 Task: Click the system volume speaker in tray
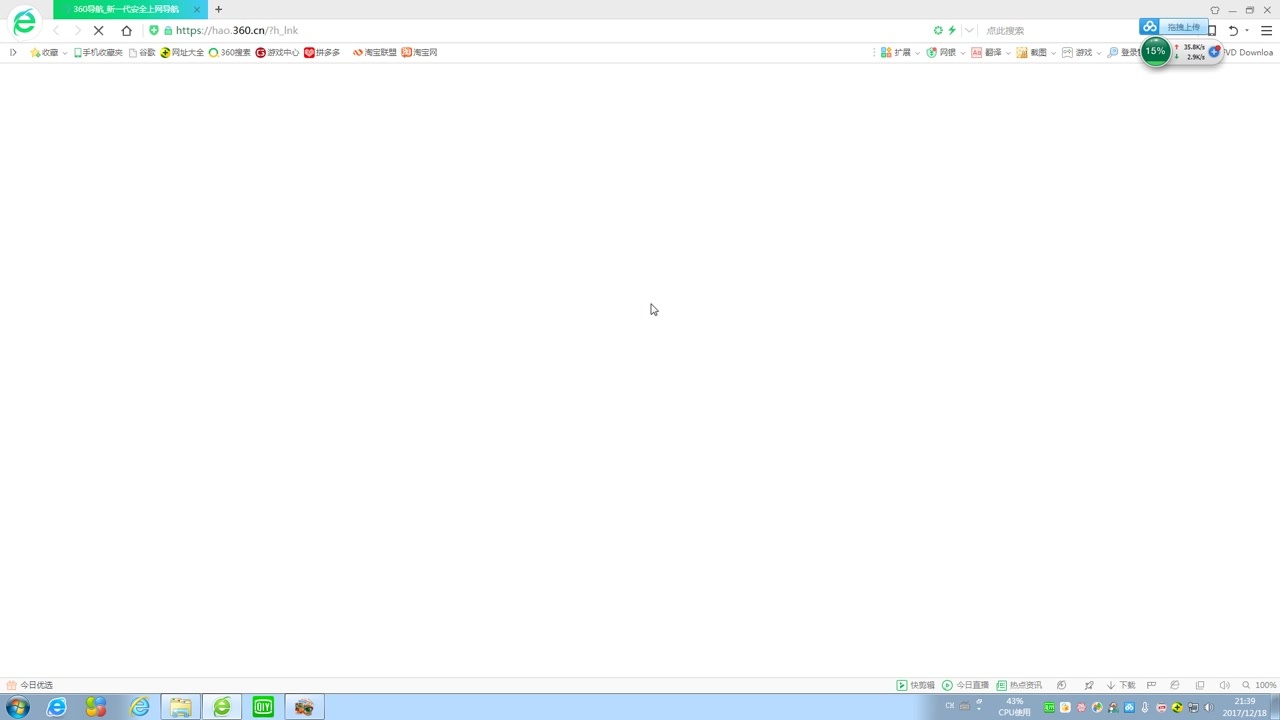coord(1209,708)
